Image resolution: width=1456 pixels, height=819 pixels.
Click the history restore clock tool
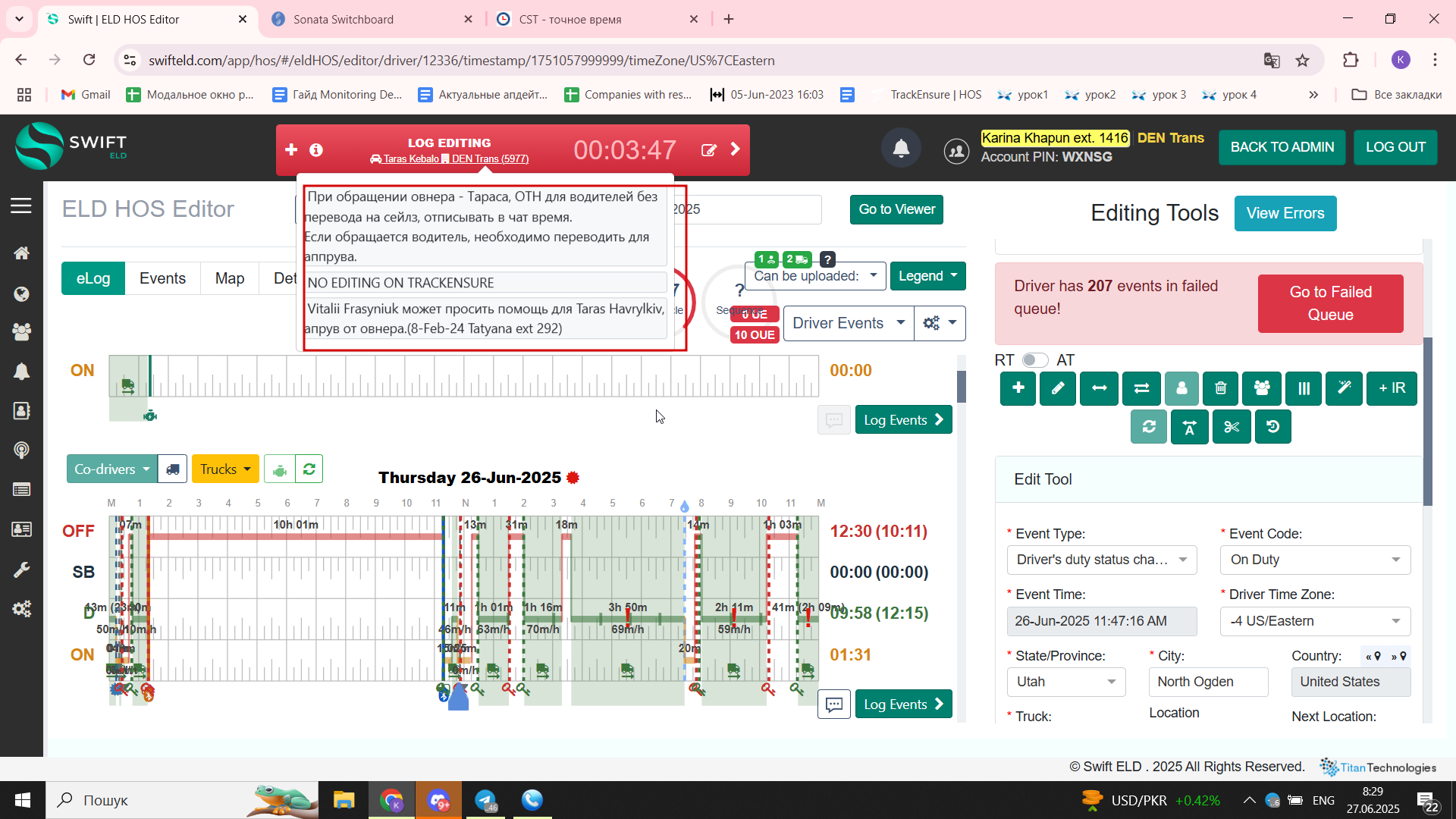[1272, 427]
